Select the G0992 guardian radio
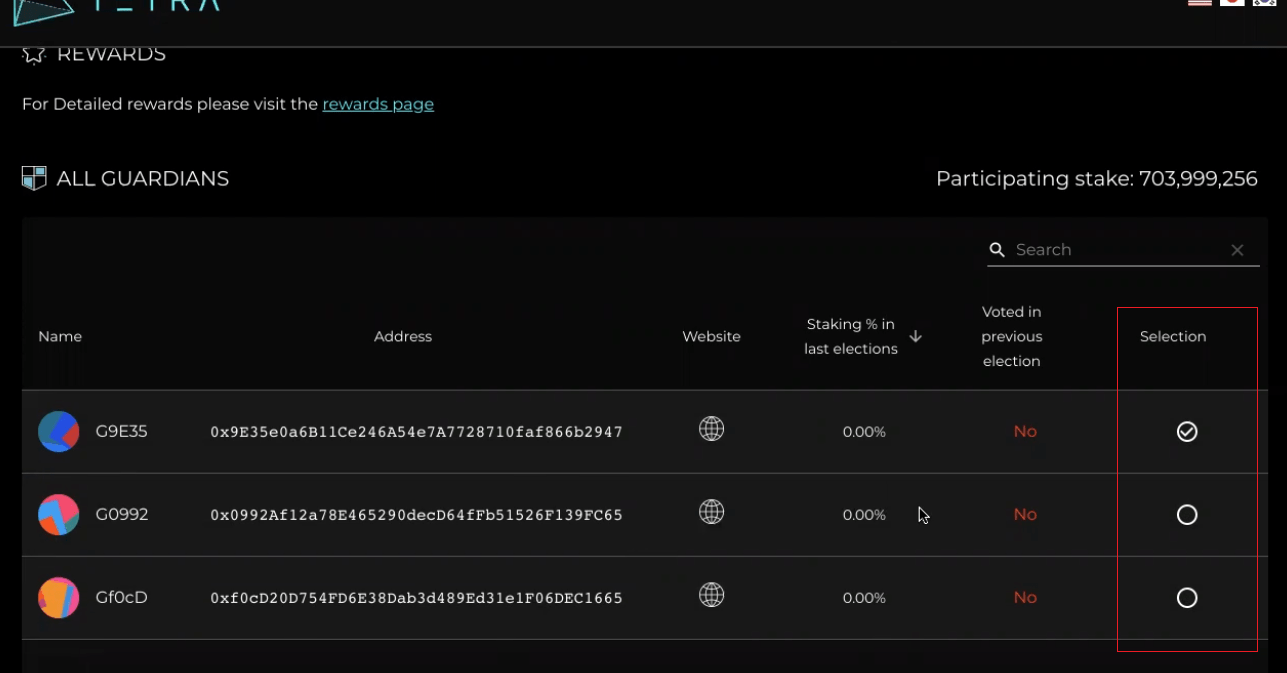The image size is (1287, 673). coord(1187,515)
